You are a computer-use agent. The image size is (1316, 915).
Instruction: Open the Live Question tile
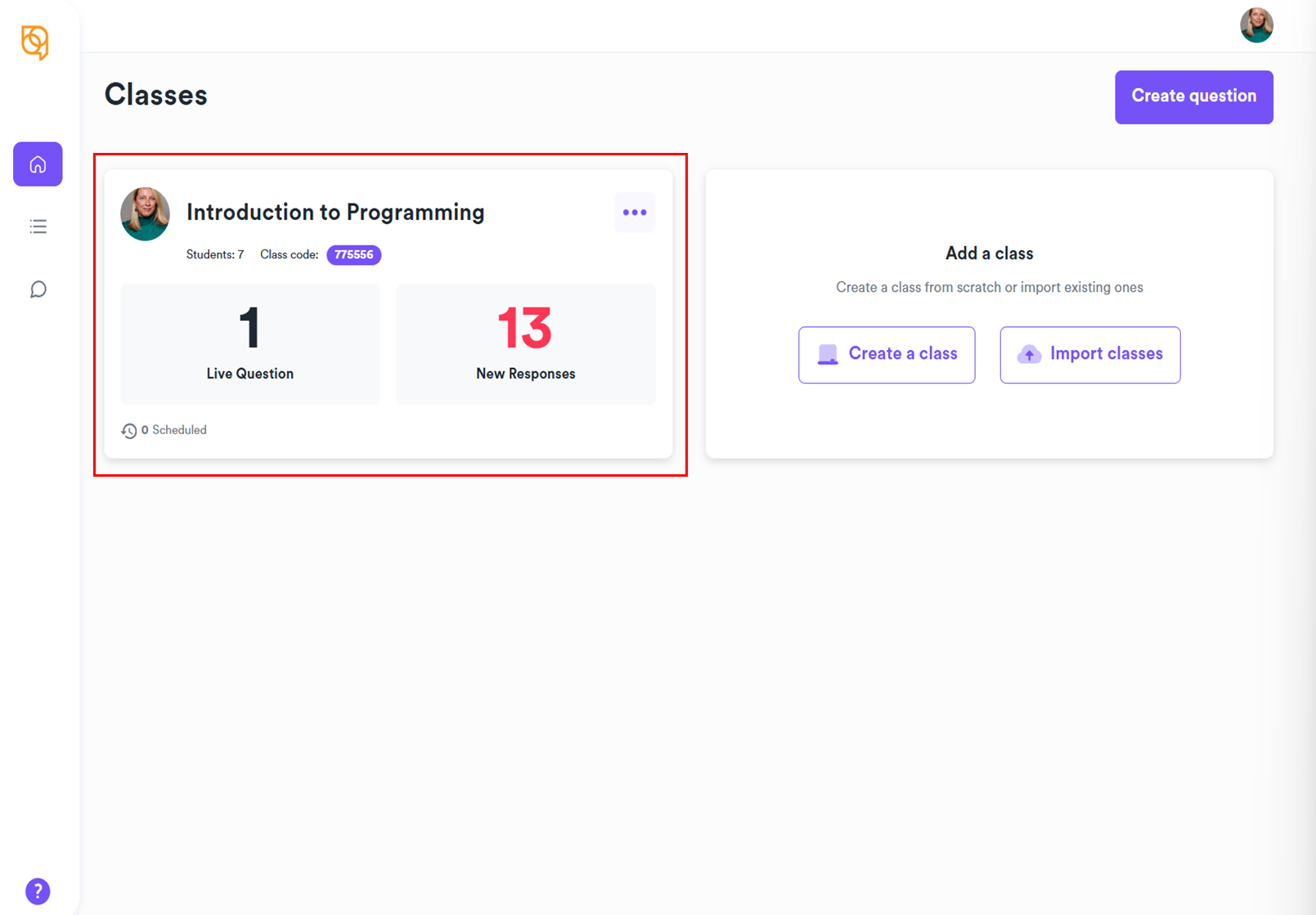(250, 344)
